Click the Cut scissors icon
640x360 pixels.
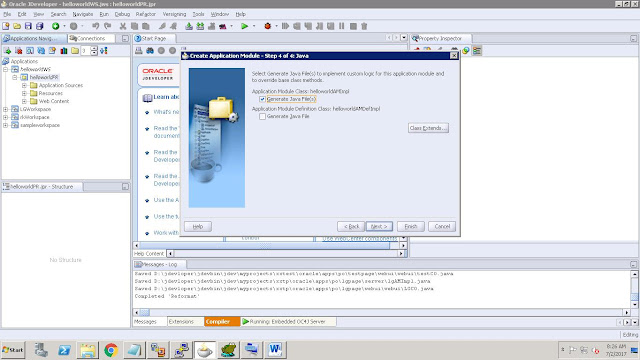[x=122, y=26]
